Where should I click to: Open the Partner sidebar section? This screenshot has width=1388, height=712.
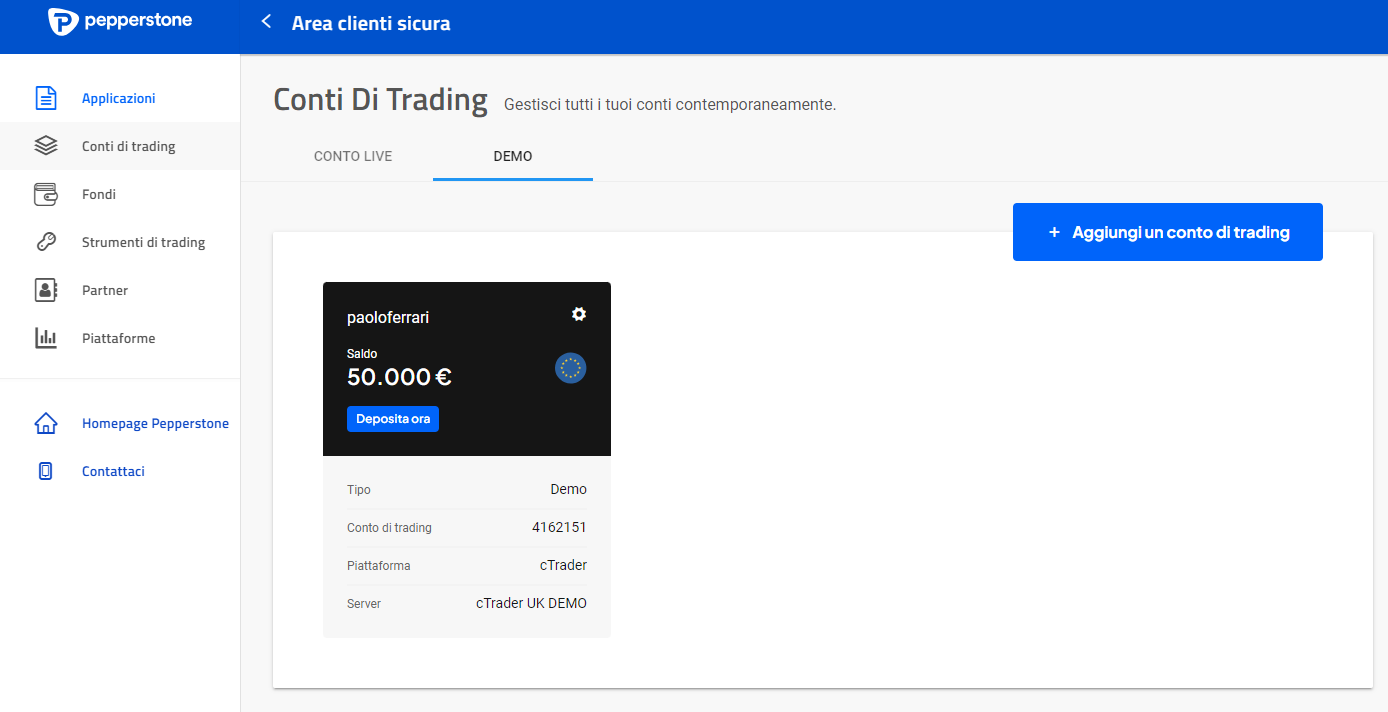(x=120, y=290)
